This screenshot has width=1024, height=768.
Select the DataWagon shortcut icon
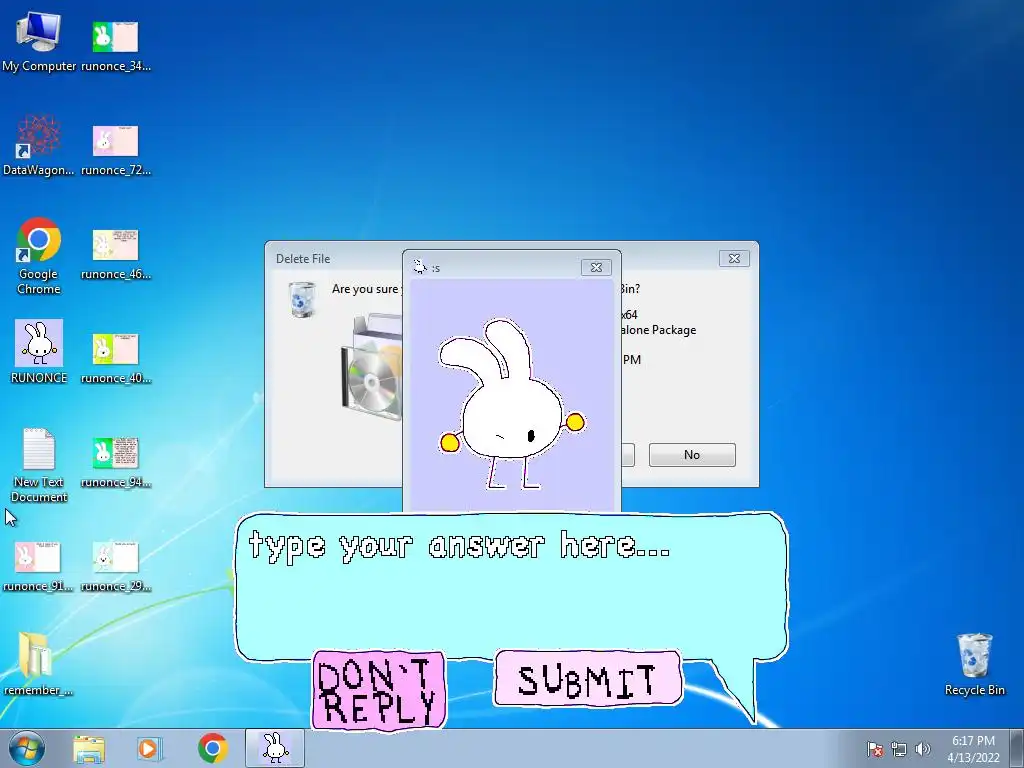39,145
